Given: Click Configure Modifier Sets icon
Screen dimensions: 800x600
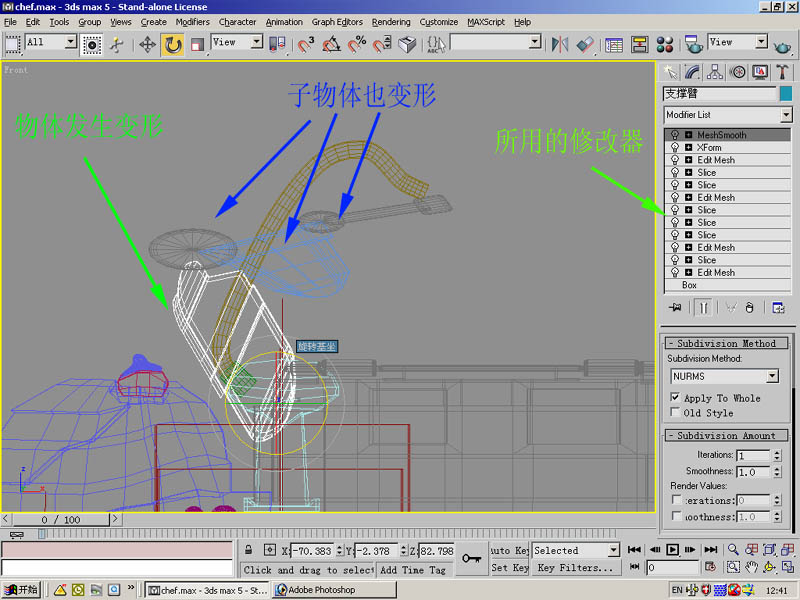Looking at the screenshot, I should 778,308.
